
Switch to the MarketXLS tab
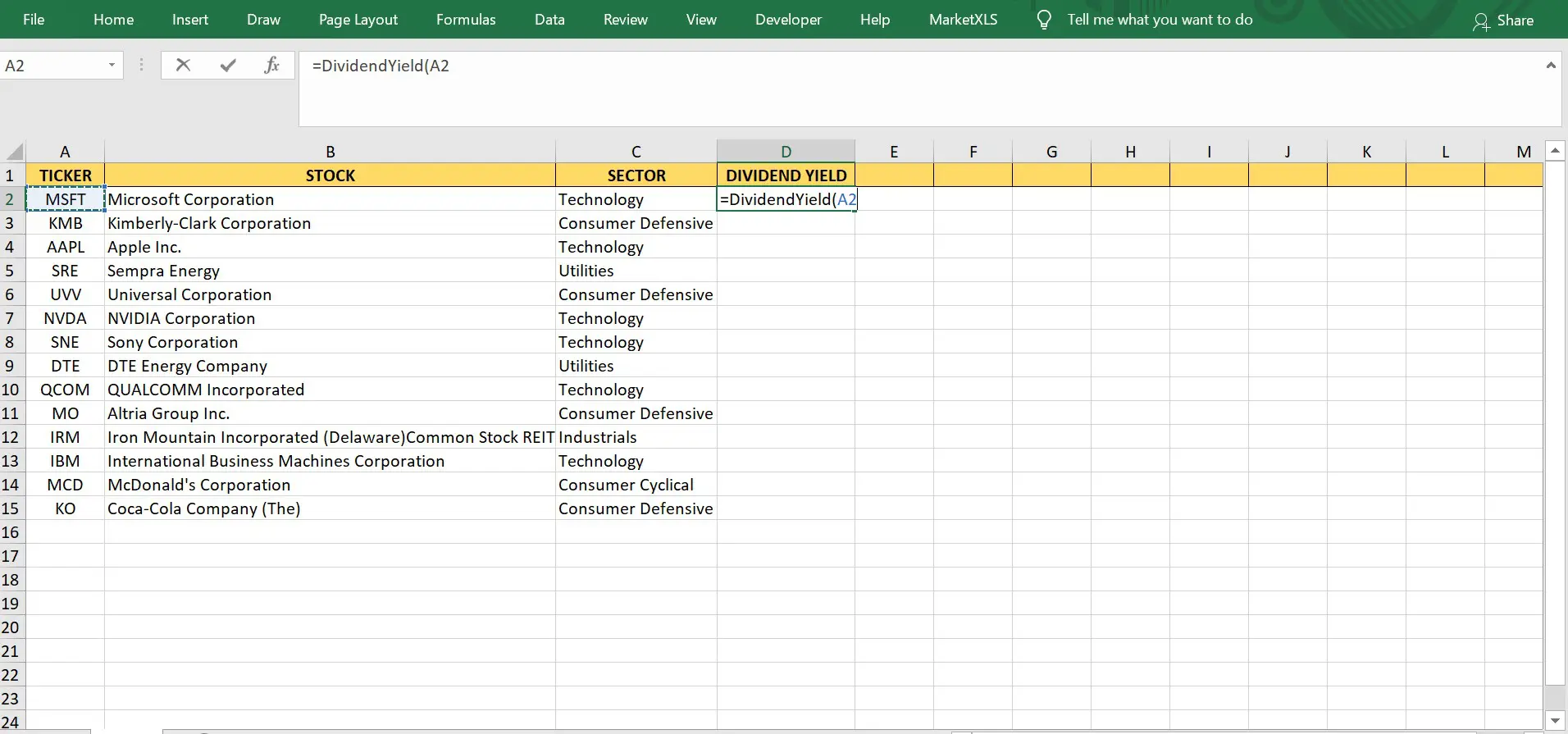[x=963, y=20]
